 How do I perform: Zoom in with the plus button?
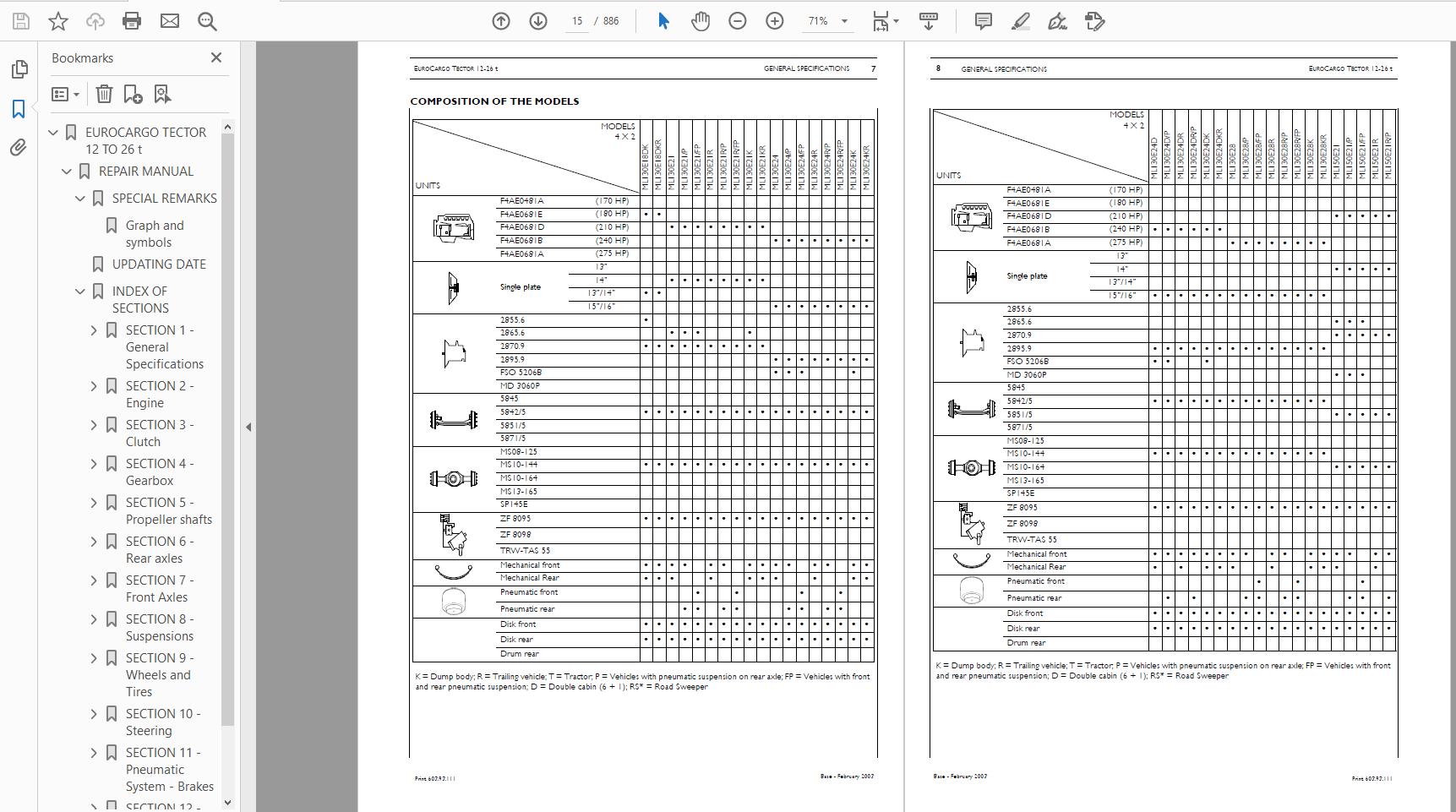[775, 21]
